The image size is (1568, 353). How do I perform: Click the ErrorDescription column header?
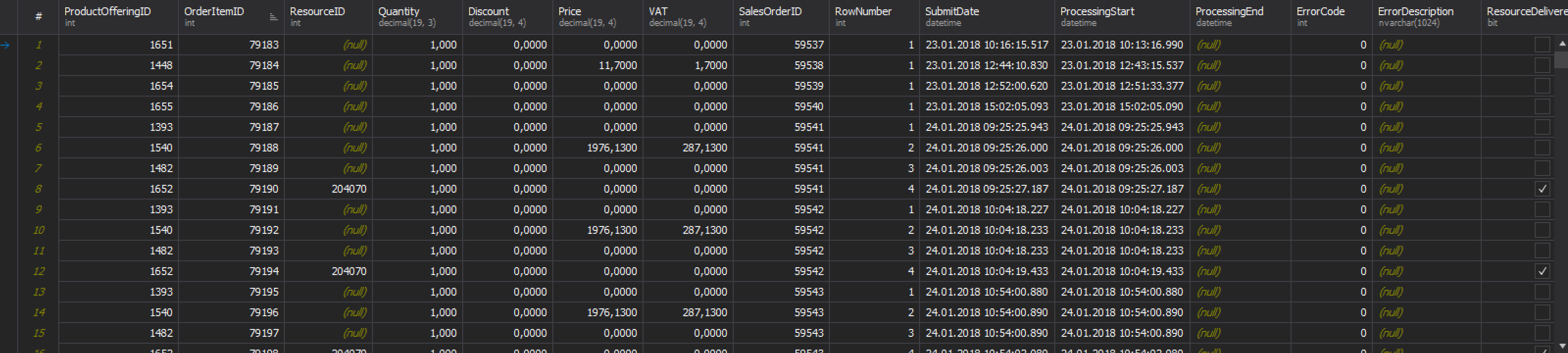click(1426, 17)
